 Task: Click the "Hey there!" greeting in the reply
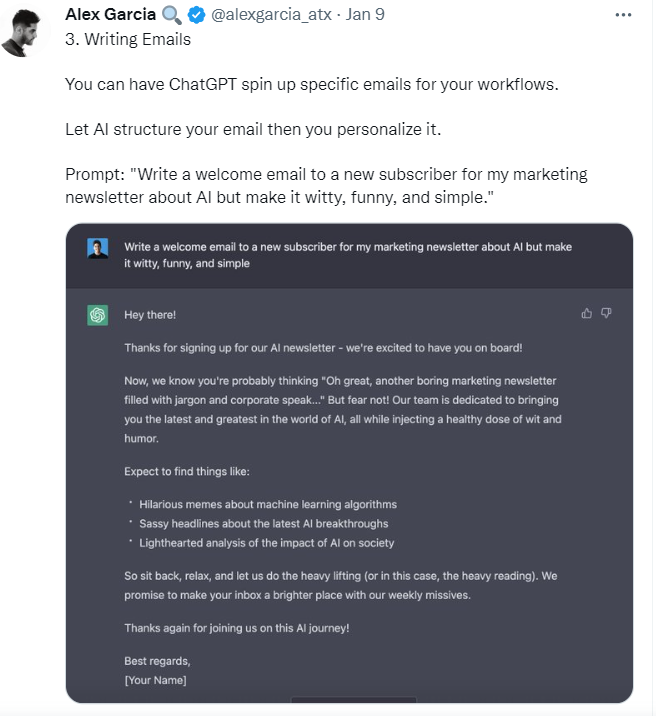click(150, 315)
